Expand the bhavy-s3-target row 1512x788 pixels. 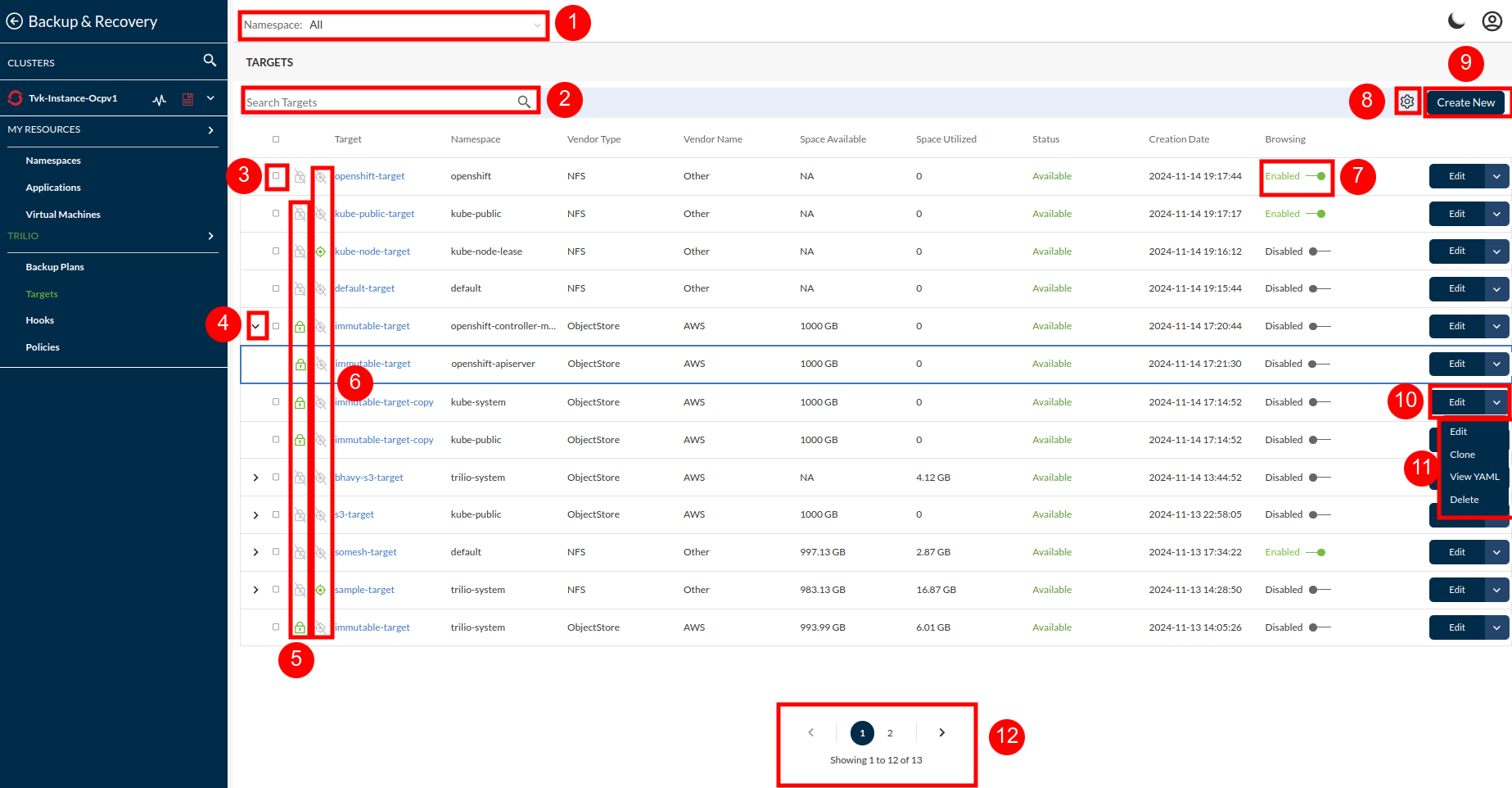(255, 478)
